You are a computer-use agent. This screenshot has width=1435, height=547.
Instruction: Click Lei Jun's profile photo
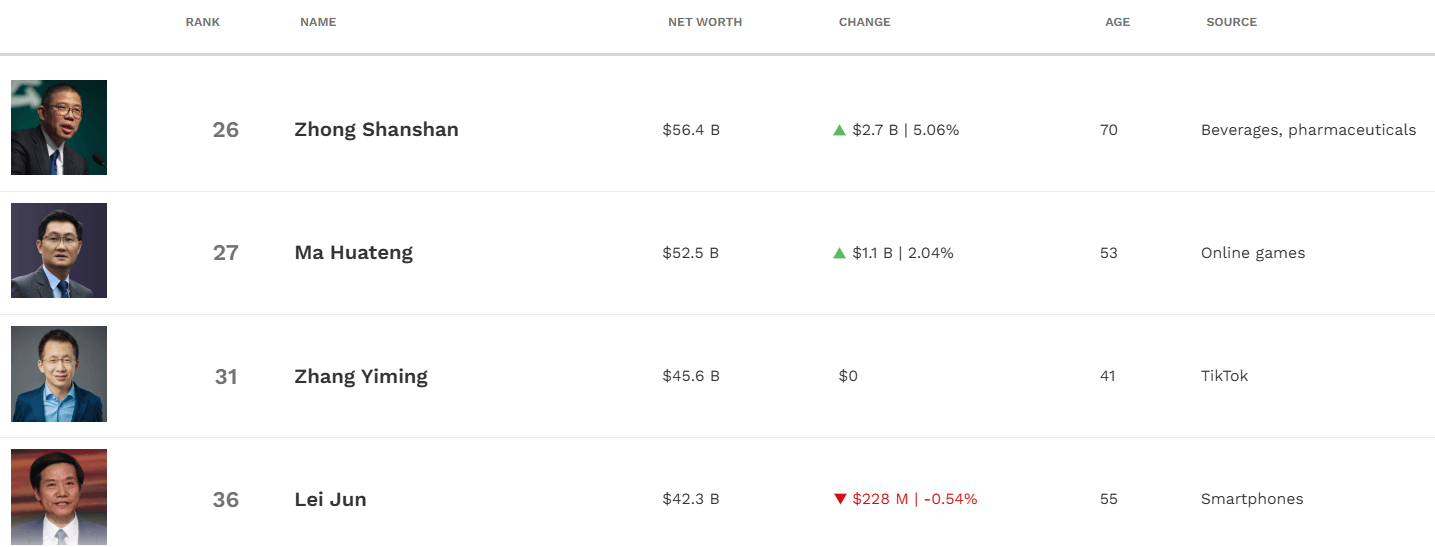click(x=59, y=497)
